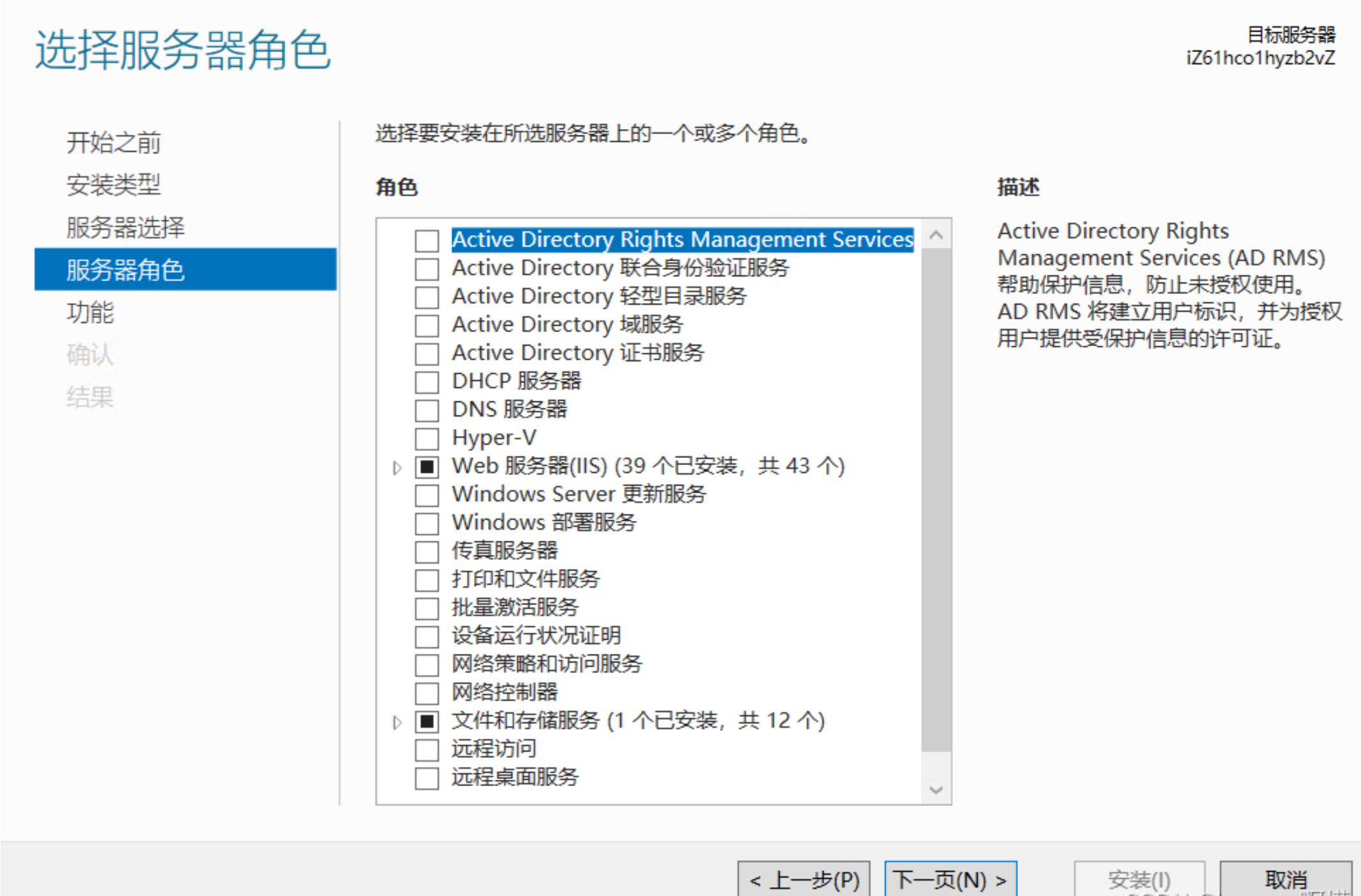Click the 上一步(P) button
The height and width of the screenshot is (896, 1361).
(x=803, y=879)
